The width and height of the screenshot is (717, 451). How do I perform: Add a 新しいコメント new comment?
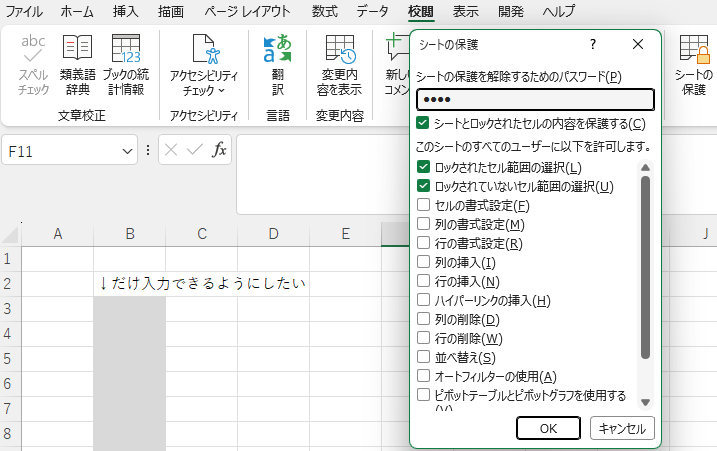click(396, 65)
